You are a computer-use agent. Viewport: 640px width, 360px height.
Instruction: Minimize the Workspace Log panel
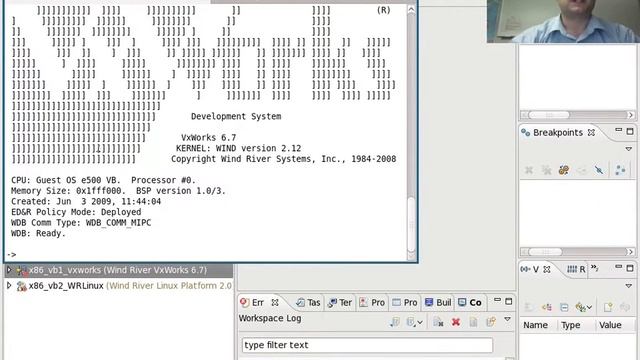click(x=497, y=301)
